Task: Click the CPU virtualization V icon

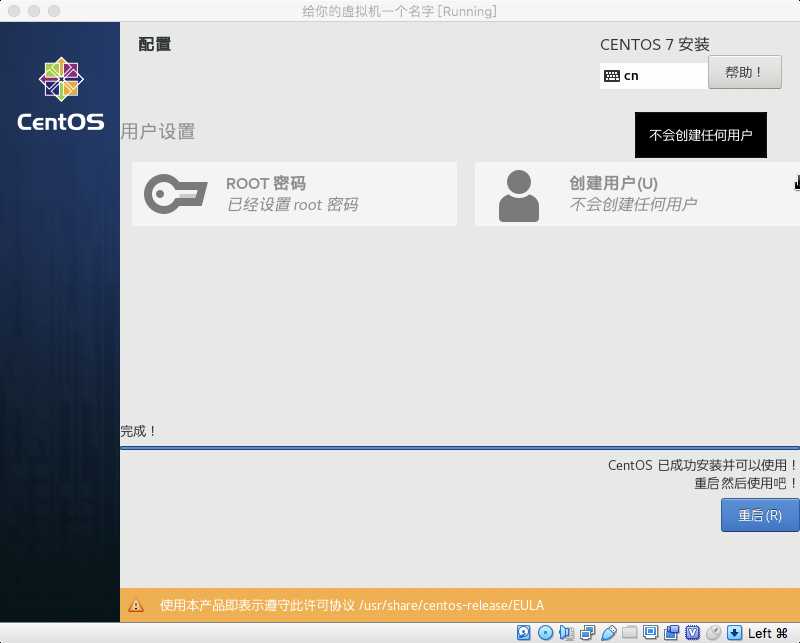Action: pyautogui.click(x=692, y=633)
